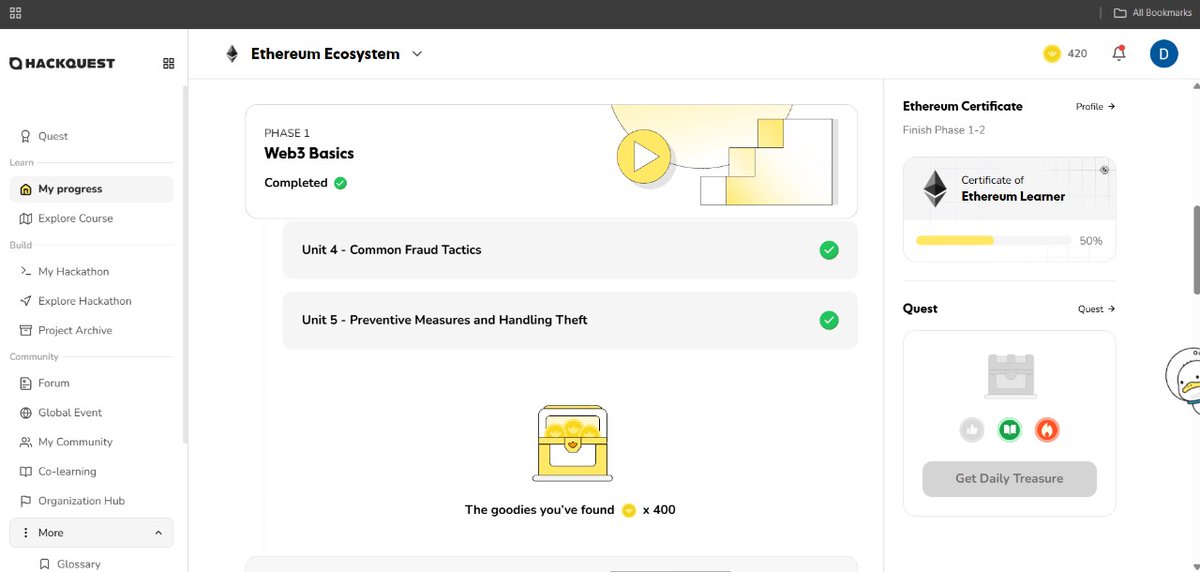The width and height of the screenshot is (1200, 572).
Task: Open Profile link beside Ethereum Certificate
Action: (x=1095, y=106)
